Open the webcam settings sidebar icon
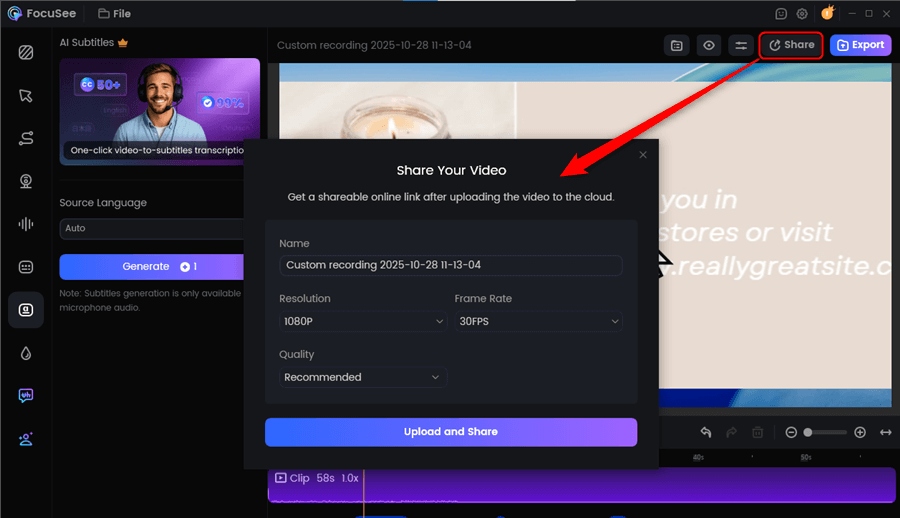Screen dimensions: 900x518 26,181
